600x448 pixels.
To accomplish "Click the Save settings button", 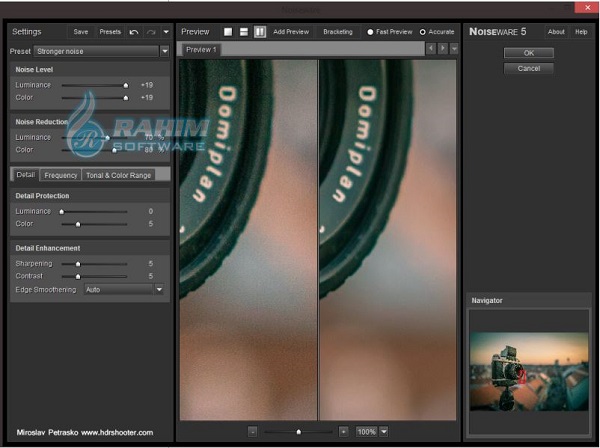I will click(x=81, y=32).
